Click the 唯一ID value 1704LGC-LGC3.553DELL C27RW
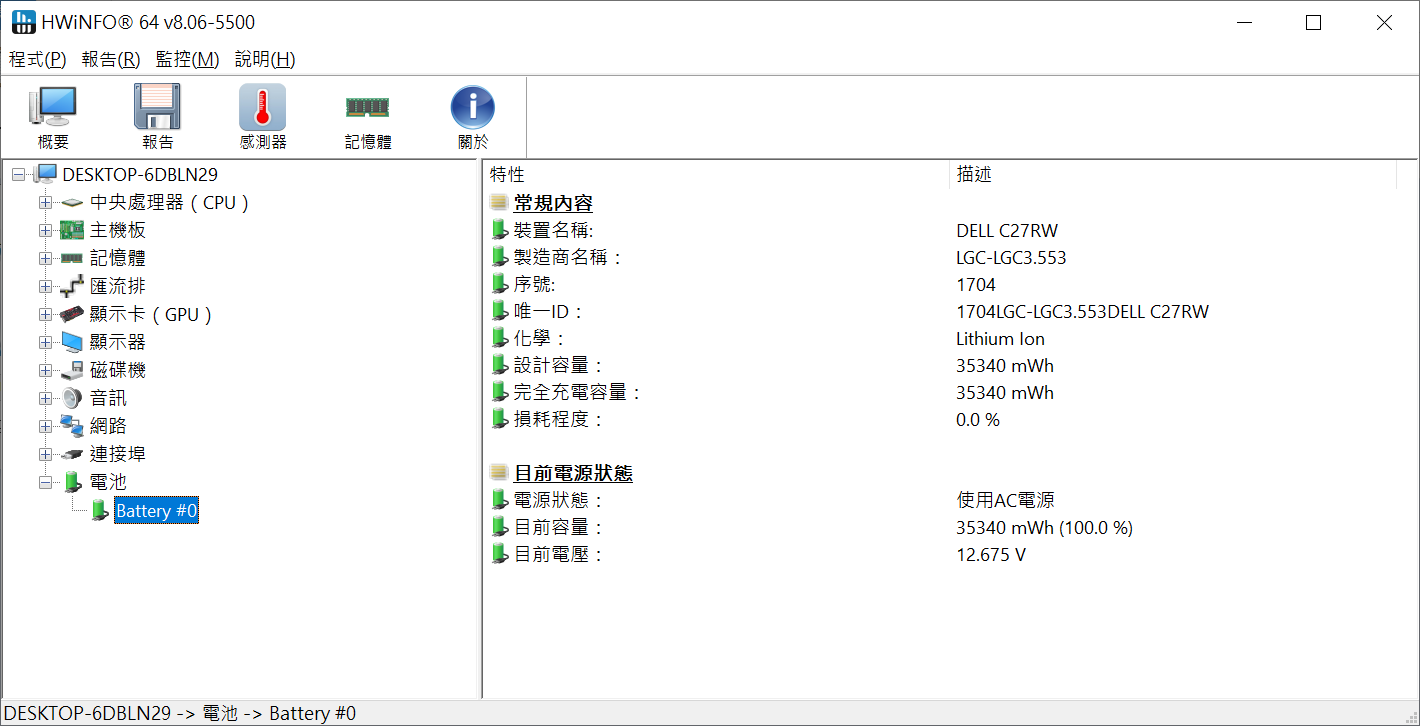1420x726 pixels. tap(1082, 312)
